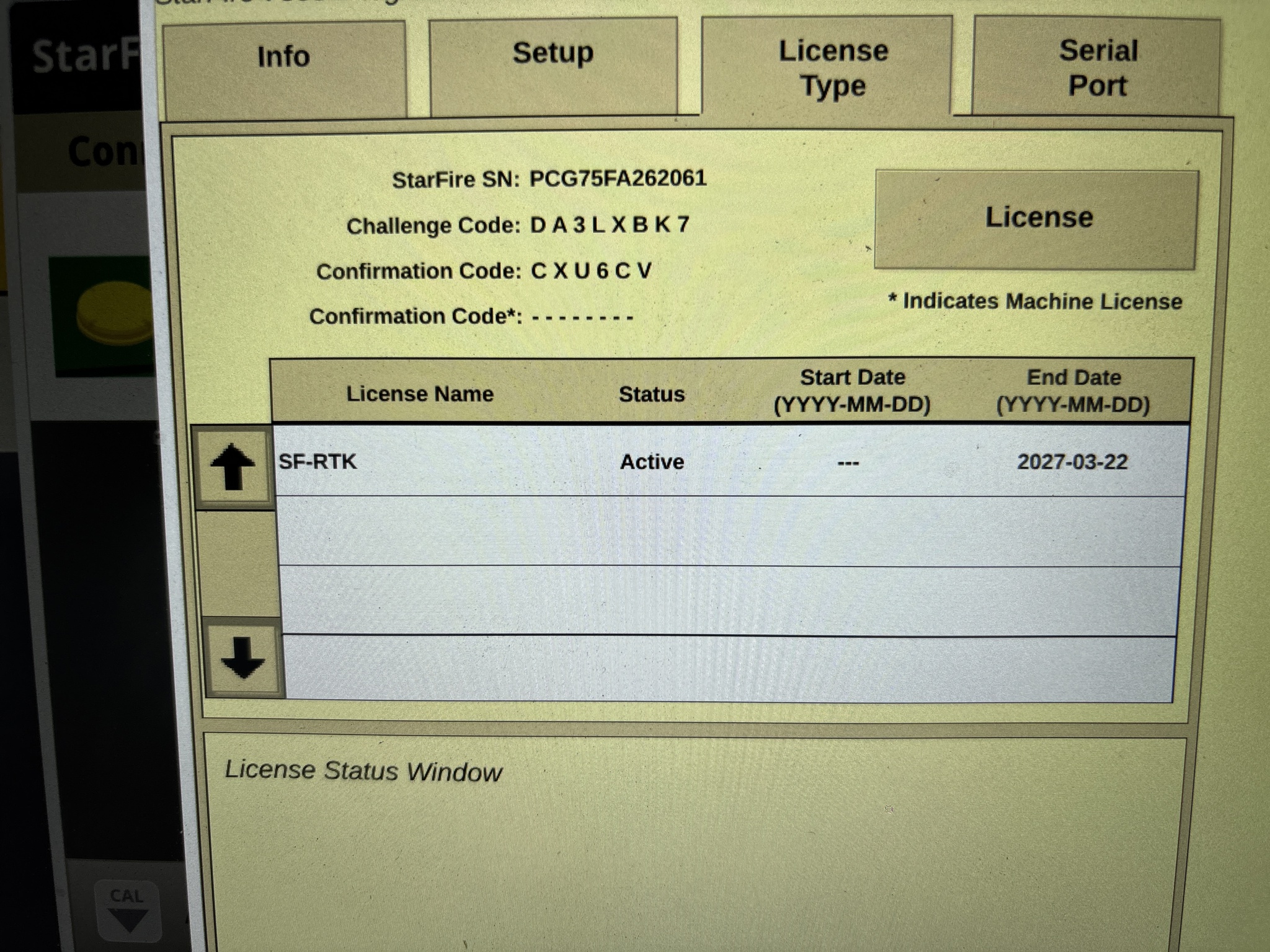Click the Challenge Code value D A 3 L X B K 7
This screenshot has height=952, width=1270.
coord(610,224)
